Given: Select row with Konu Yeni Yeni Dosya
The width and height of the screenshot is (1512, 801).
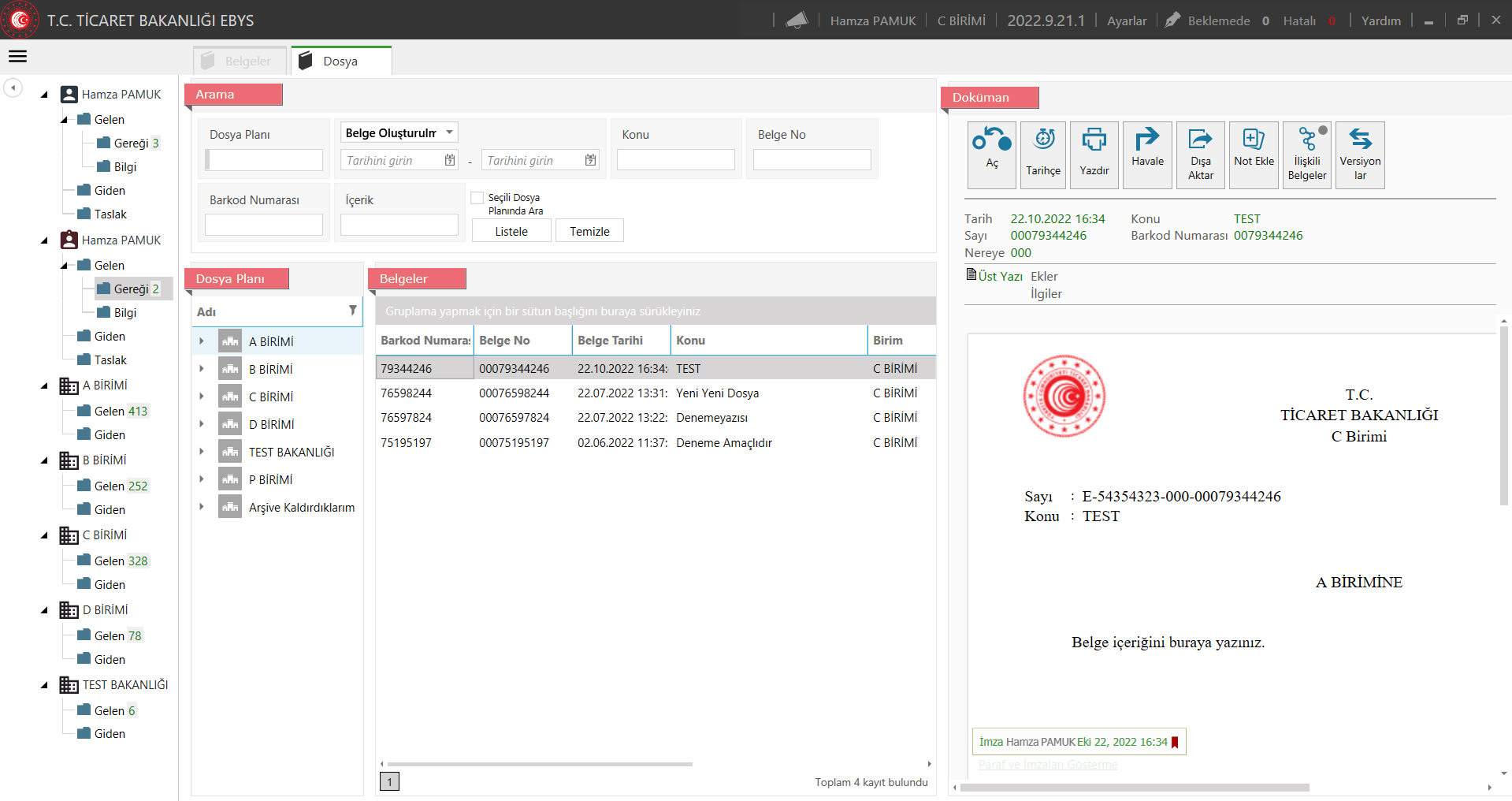Looking at the screenshot, I should point(656,393).
